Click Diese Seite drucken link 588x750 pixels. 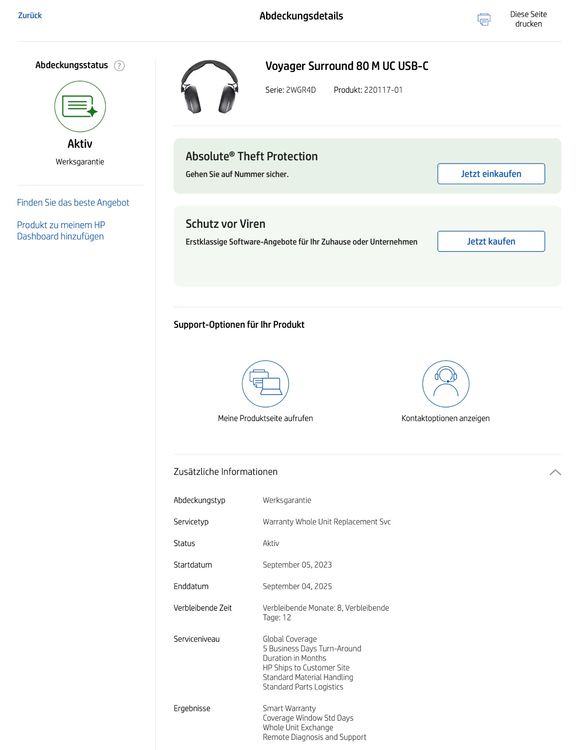[x=528, y=19]
